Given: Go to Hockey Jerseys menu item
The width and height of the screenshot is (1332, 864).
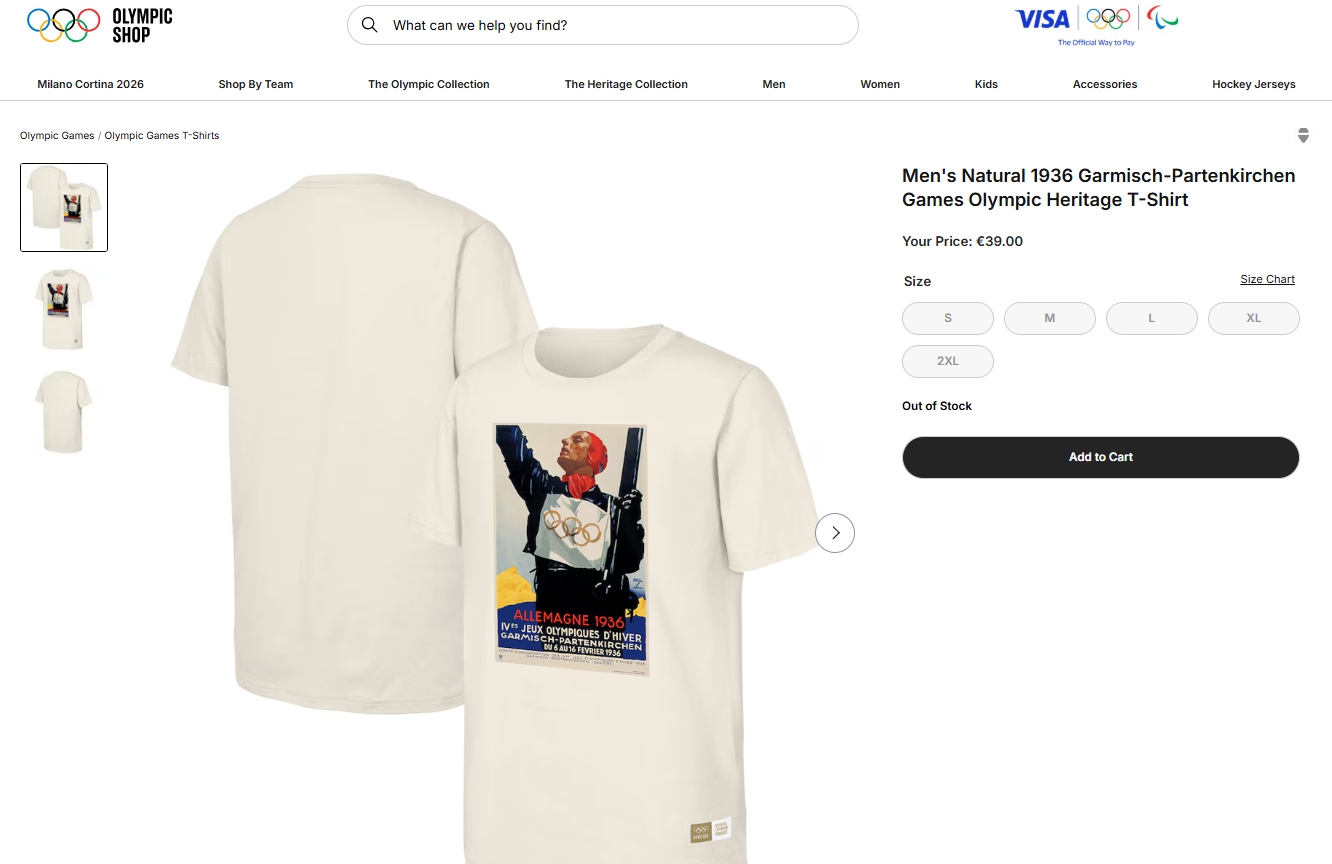Looking at the screenshot, I should point(1254,84).
